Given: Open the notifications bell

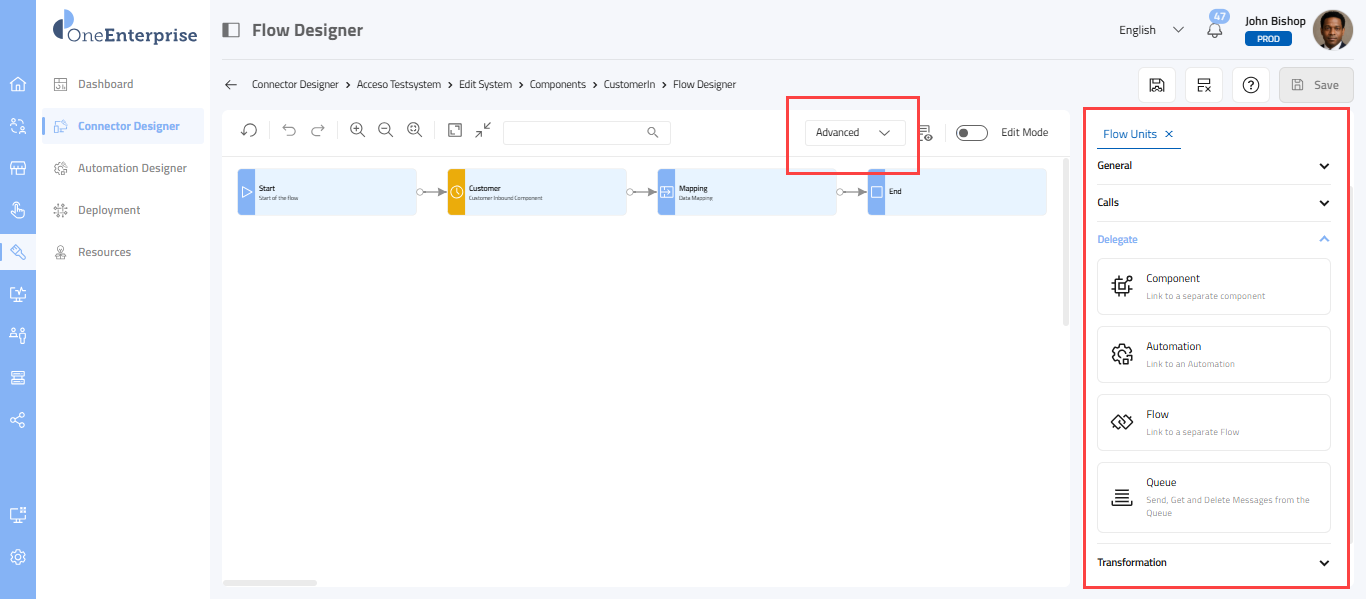Looking at the screenshot, I should tap(1215, 30).
